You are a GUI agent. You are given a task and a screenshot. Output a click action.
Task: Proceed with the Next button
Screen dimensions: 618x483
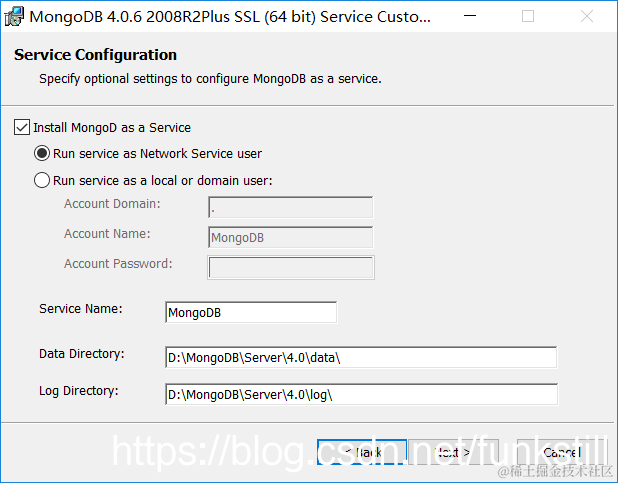coord(453,452)
